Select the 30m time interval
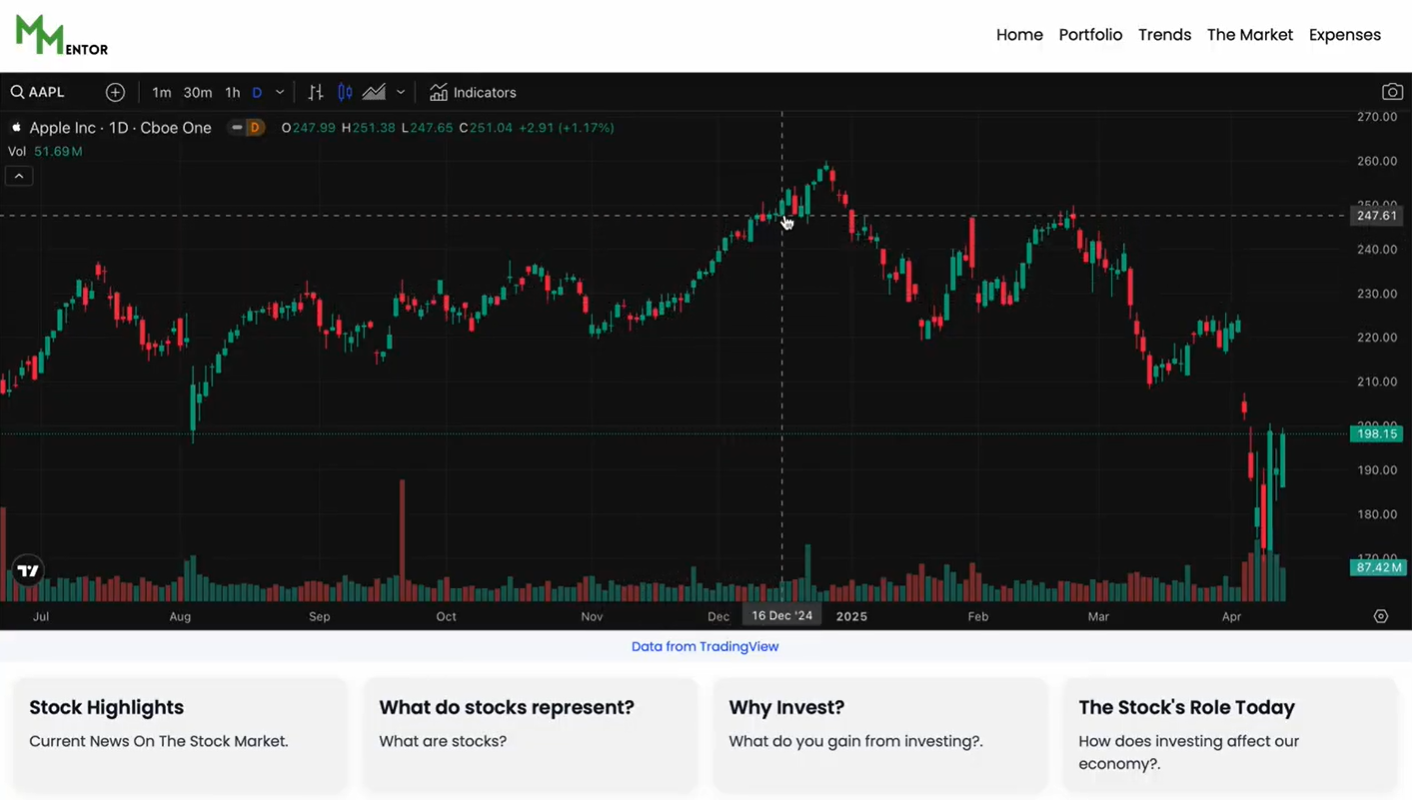The height and width of the screenshot is (800, 1412). coord(197,92)
